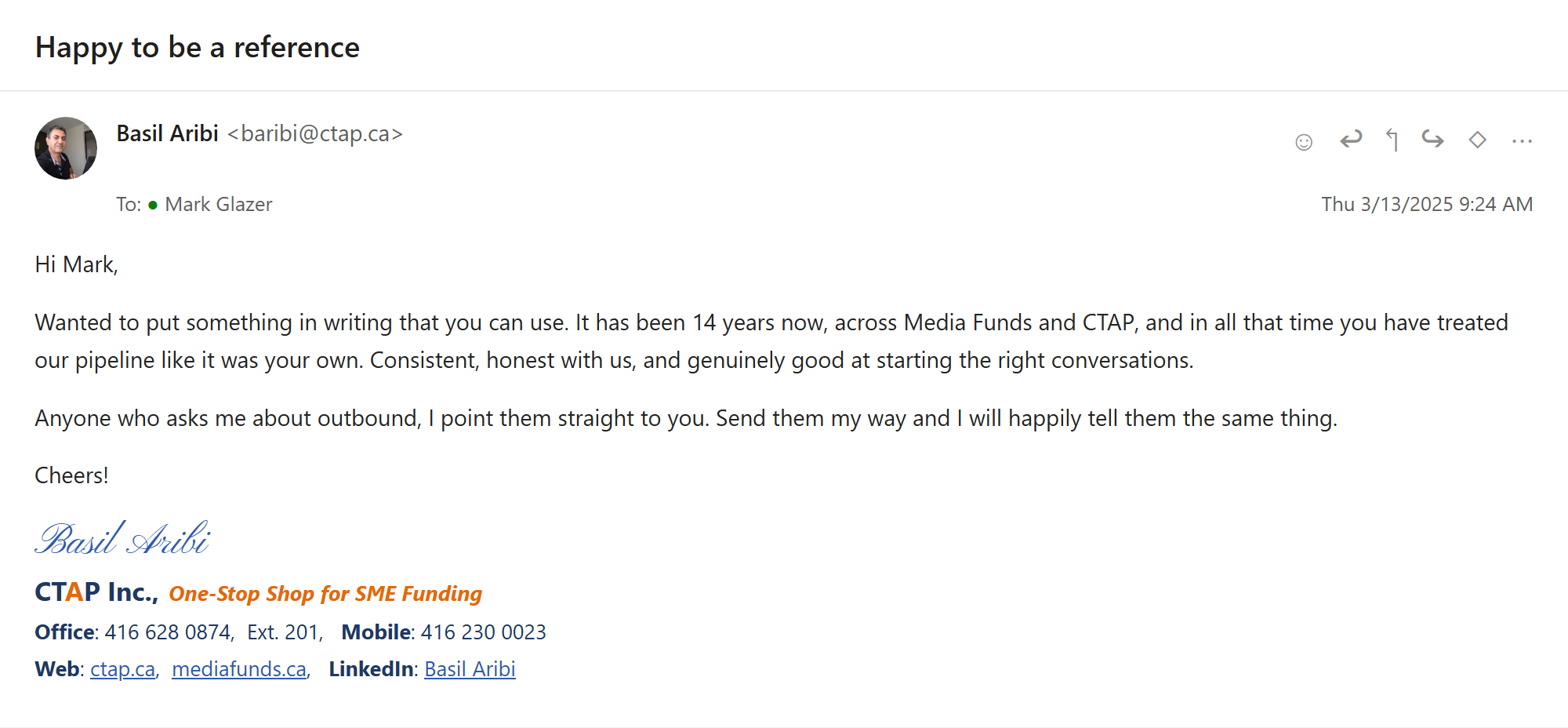Open recipient Mark Glazer's contact card
The width and height of the screenshot is (1568, 728).
pyautogui.click(x=219, y=205)
